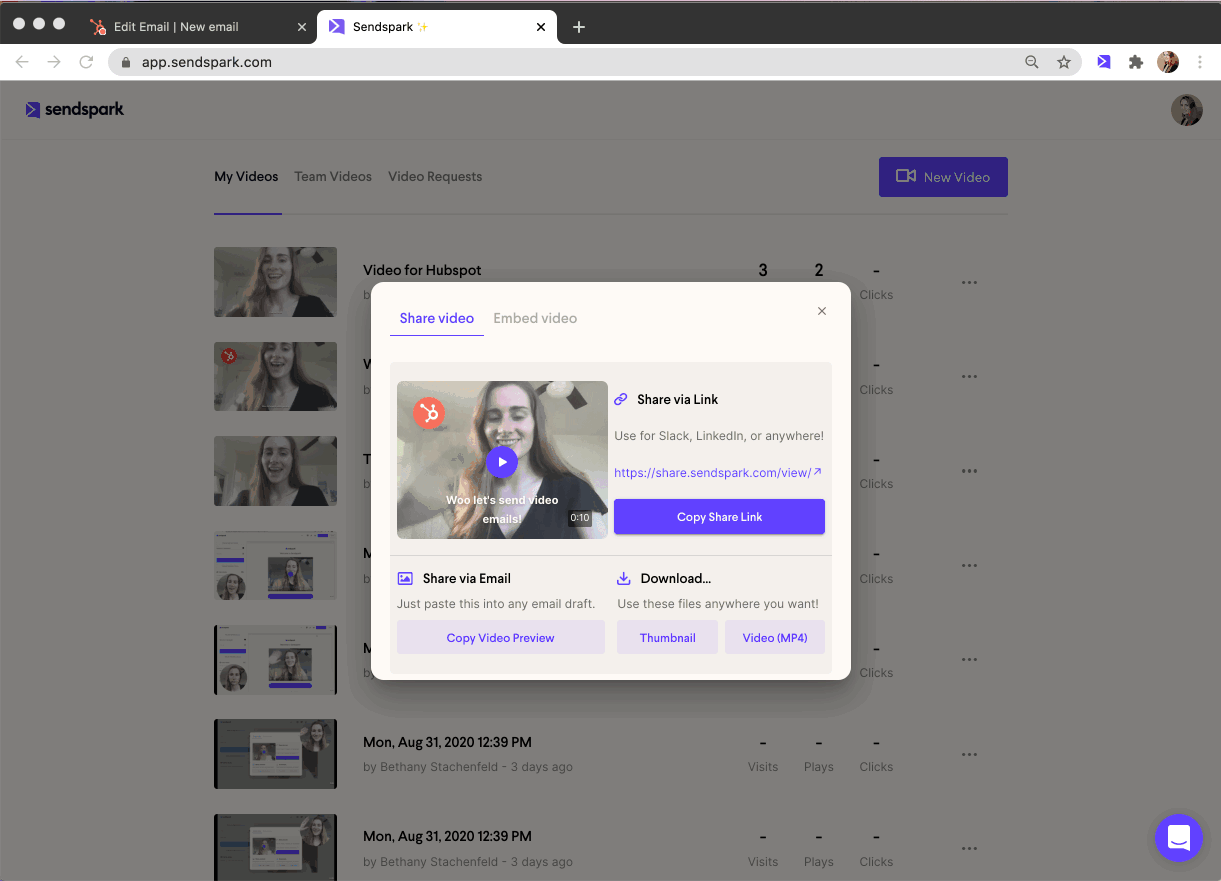1221x881 pixels.
Task: Click the Sendspark browser extension icon
Action: point(1103,62)
